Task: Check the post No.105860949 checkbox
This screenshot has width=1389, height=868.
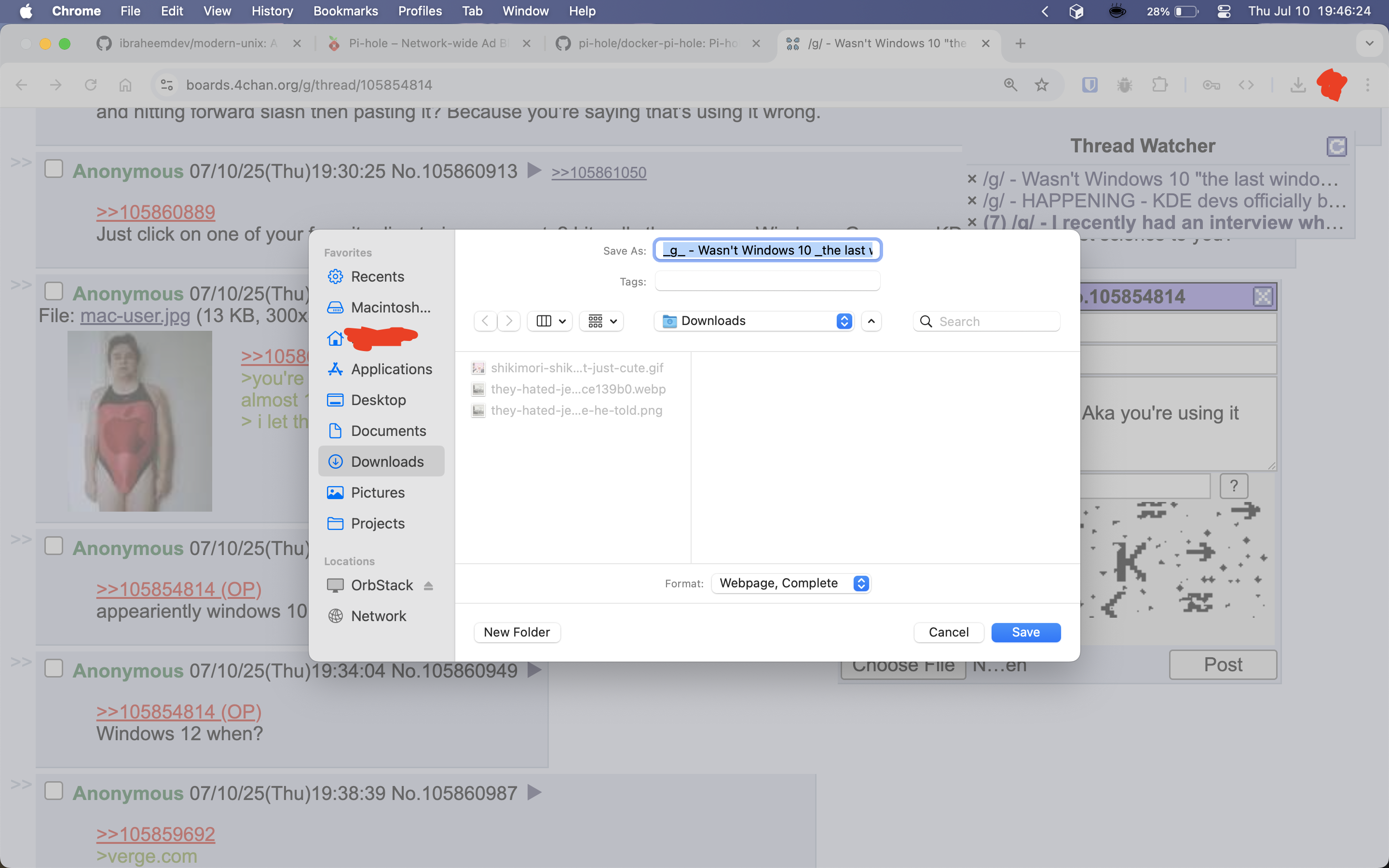Action: click(54, 668)
